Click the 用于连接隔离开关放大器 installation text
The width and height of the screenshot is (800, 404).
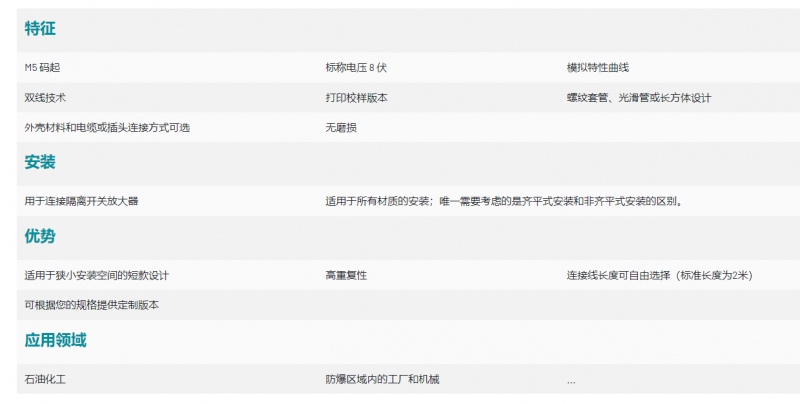coord(81,201)
